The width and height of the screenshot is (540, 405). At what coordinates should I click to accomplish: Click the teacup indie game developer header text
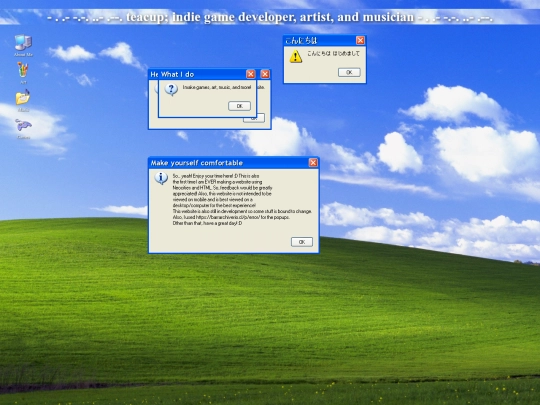270,17
